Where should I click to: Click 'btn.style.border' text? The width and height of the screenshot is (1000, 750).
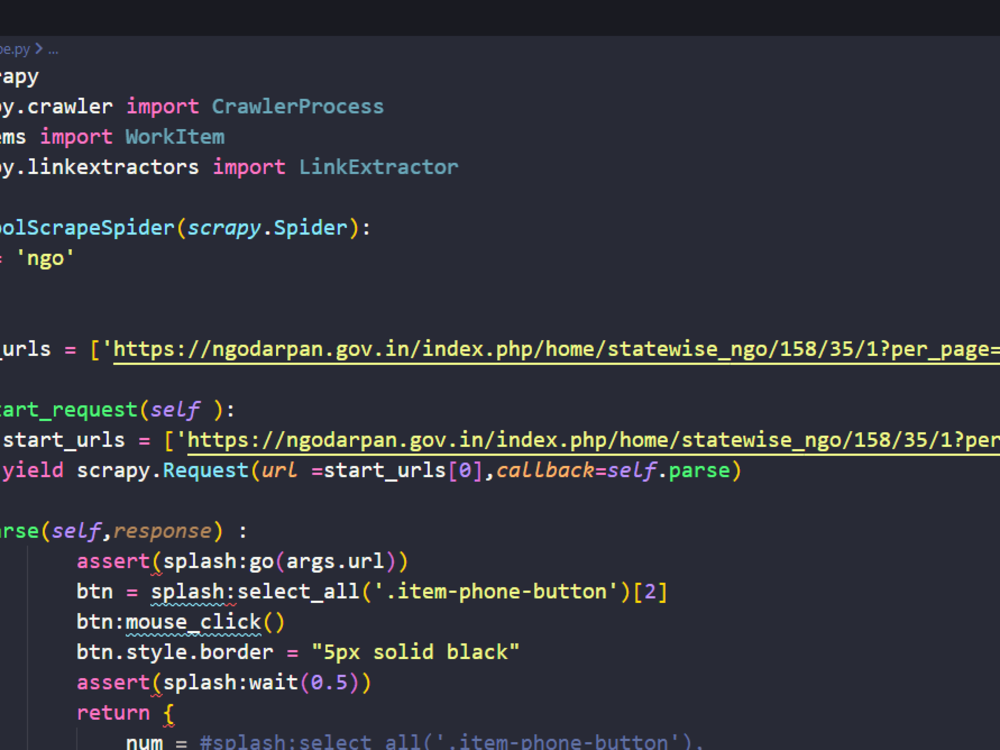coord(175,652)
